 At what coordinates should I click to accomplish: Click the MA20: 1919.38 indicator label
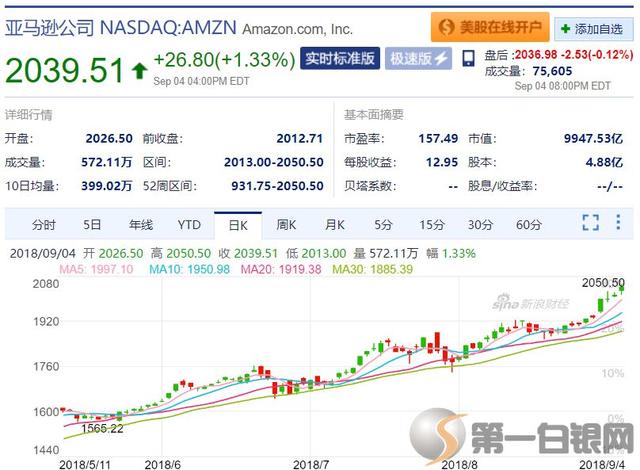(281, 269)
